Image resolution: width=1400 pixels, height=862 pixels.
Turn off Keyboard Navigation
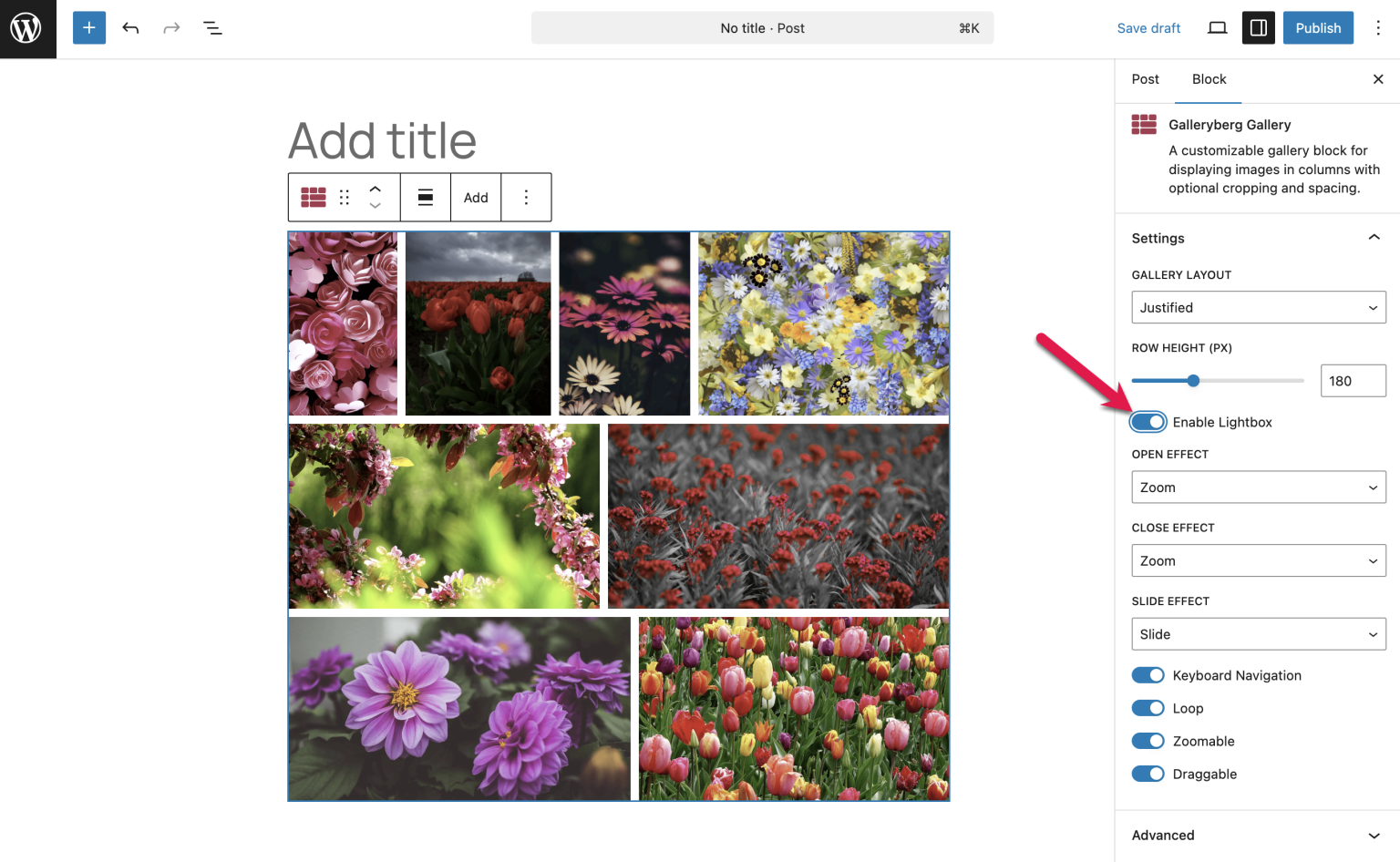click(x=1148, y=674)
